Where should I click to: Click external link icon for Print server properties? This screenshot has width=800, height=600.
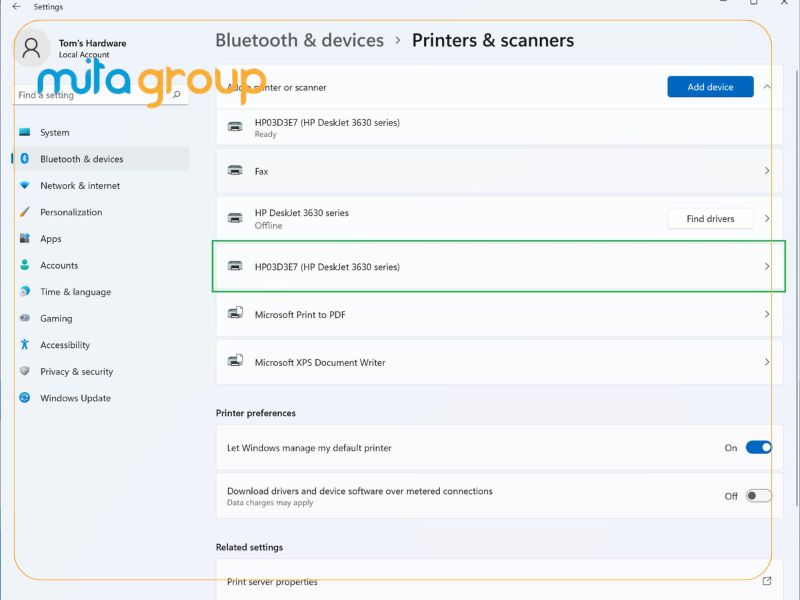point(766,581)
